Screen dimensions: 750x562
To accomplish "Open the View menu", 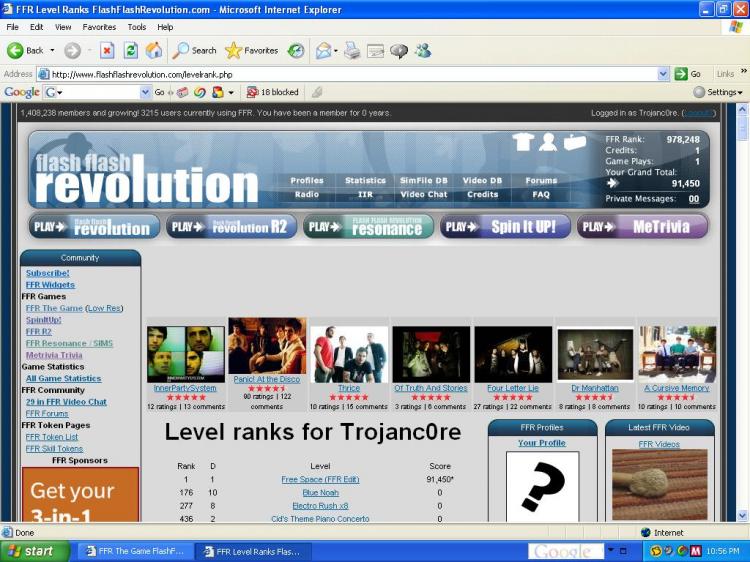I will tap(63, 27).
